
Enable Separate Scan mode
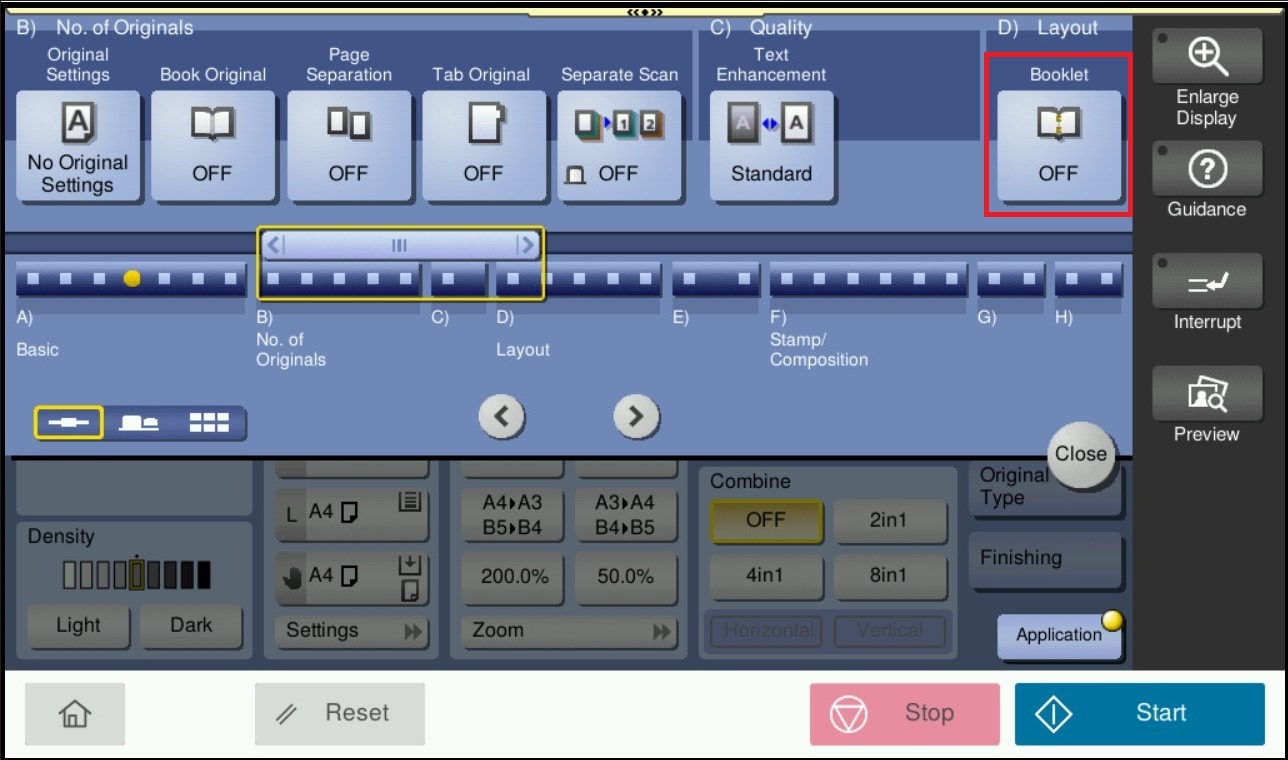pos(620,145)
